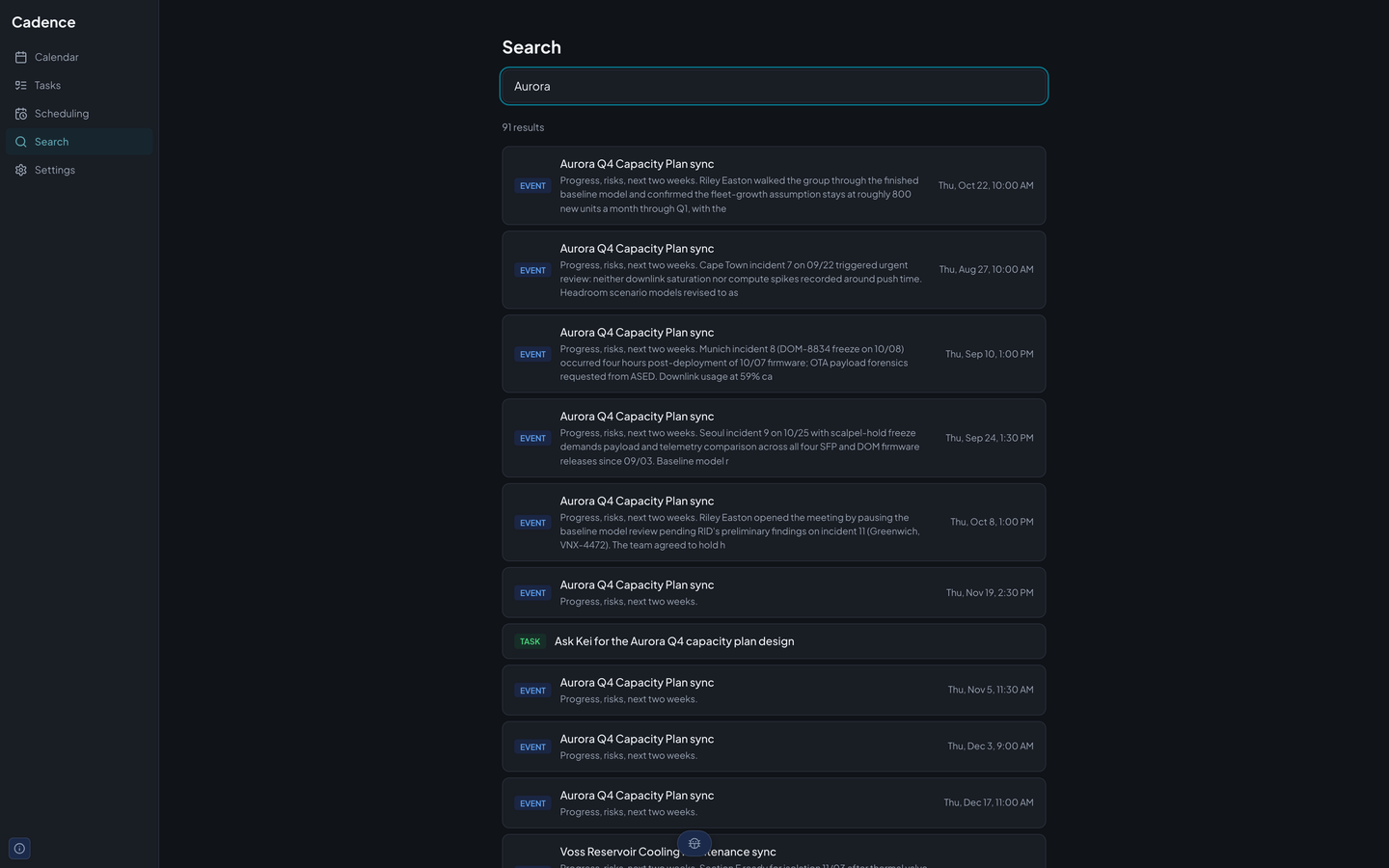
Task: Click the '91 results' count text
Action: [523, 127]
